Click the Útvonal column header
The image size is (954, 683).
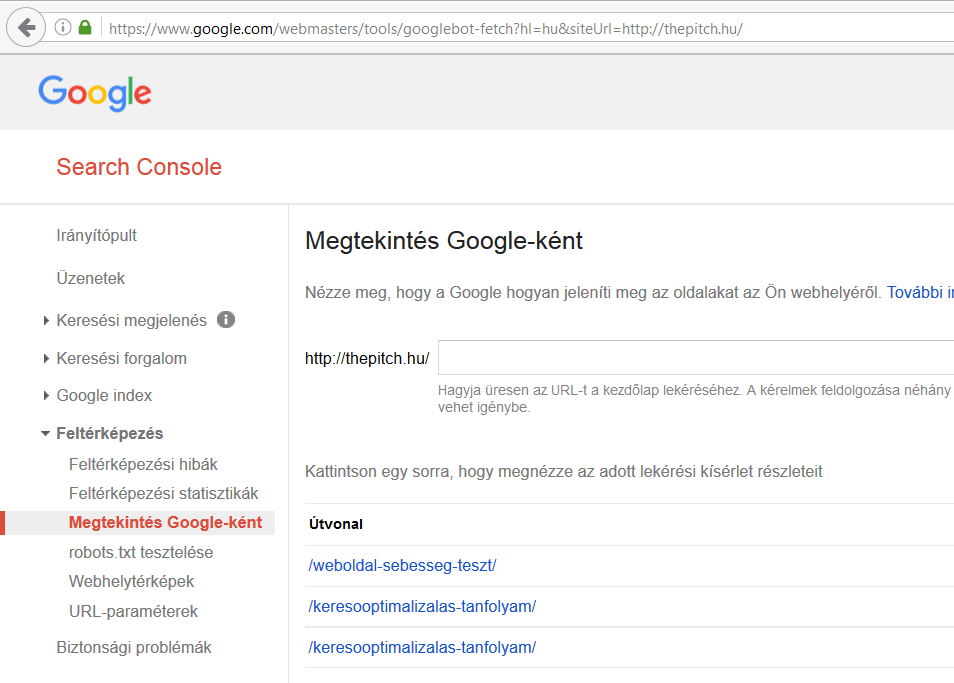coord(336,524)
